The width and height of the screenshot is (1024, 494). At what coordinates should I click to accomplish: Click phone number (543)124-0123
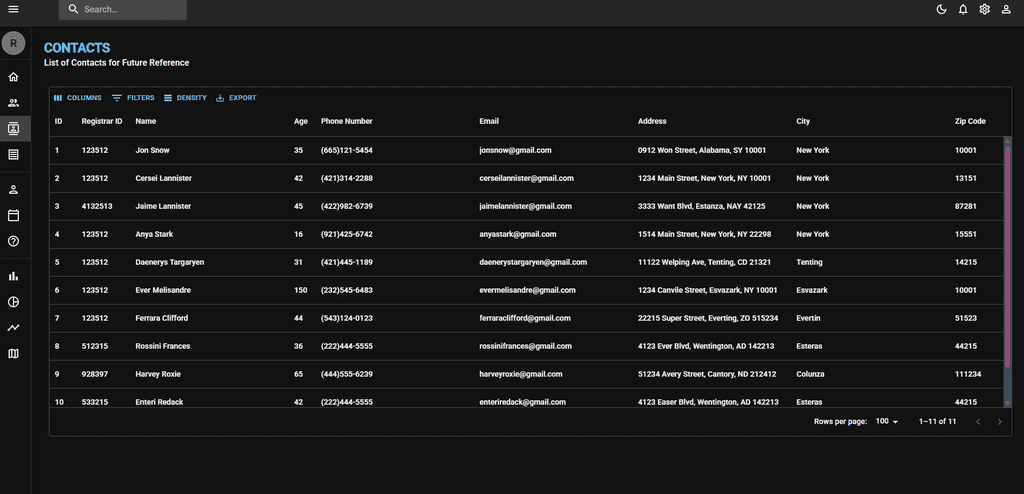pyautogui.click(x=347, y=318)
